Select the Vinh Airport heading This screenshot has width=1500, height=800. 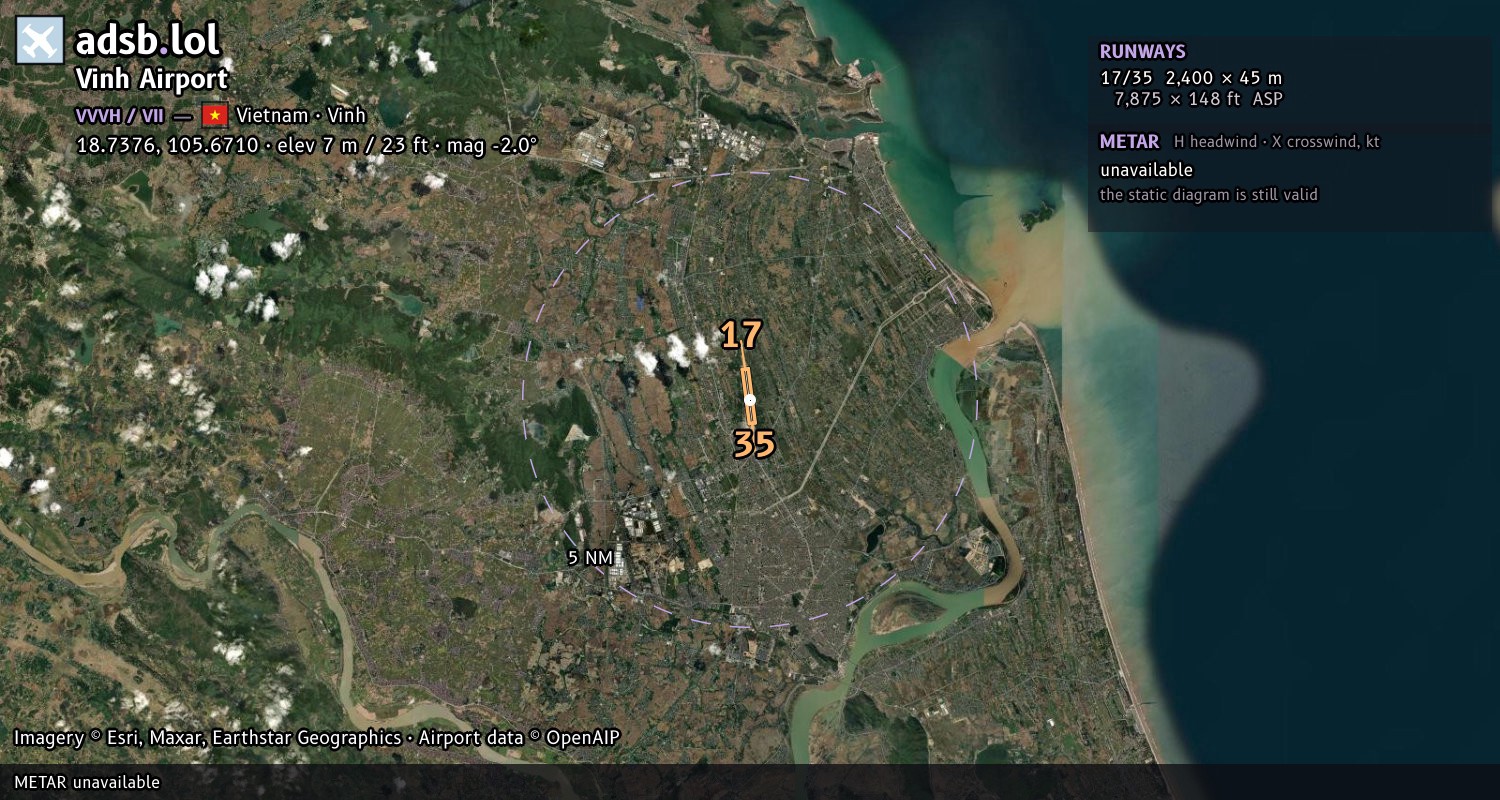click(152, 79)
